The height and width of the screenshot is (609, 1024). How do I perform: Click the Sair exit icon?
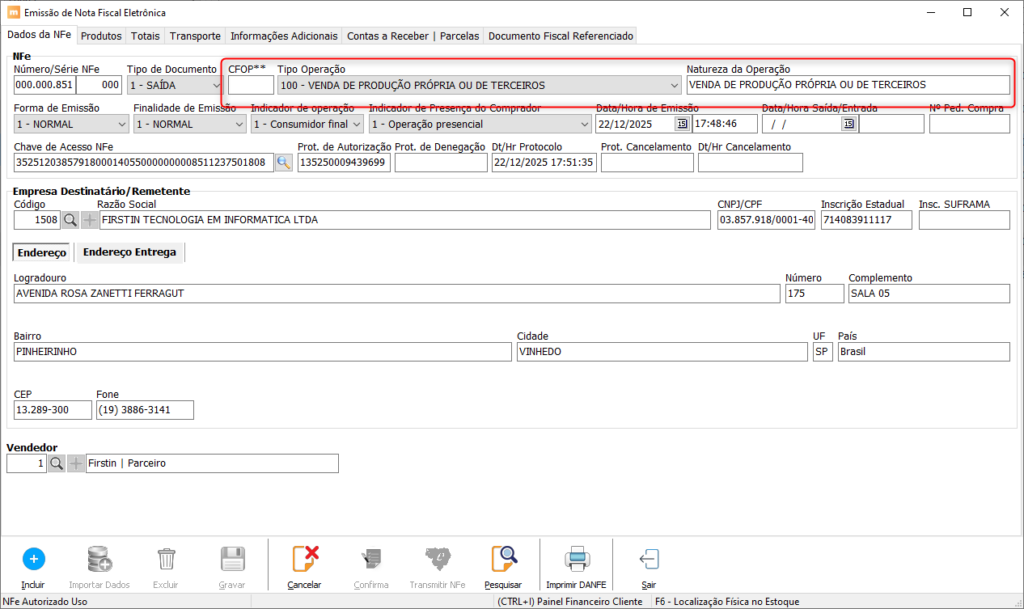(x=649, y=559)
